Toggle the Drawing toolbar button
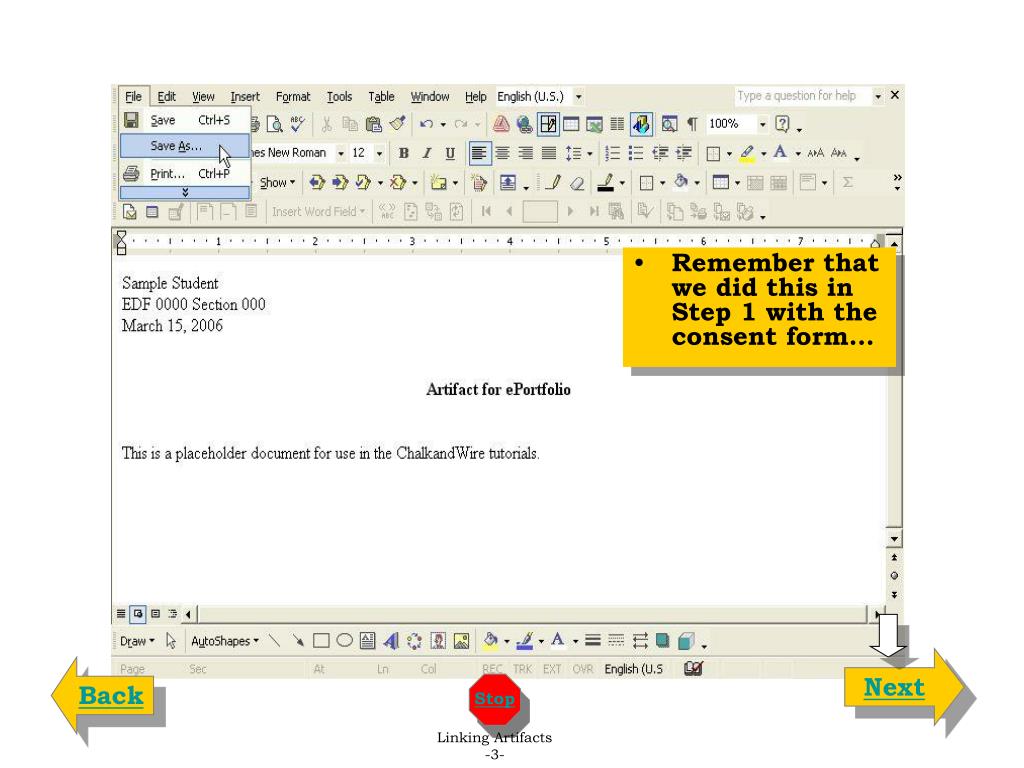Viewport: 1024px width, 768px height. click(x=641, y=124)
